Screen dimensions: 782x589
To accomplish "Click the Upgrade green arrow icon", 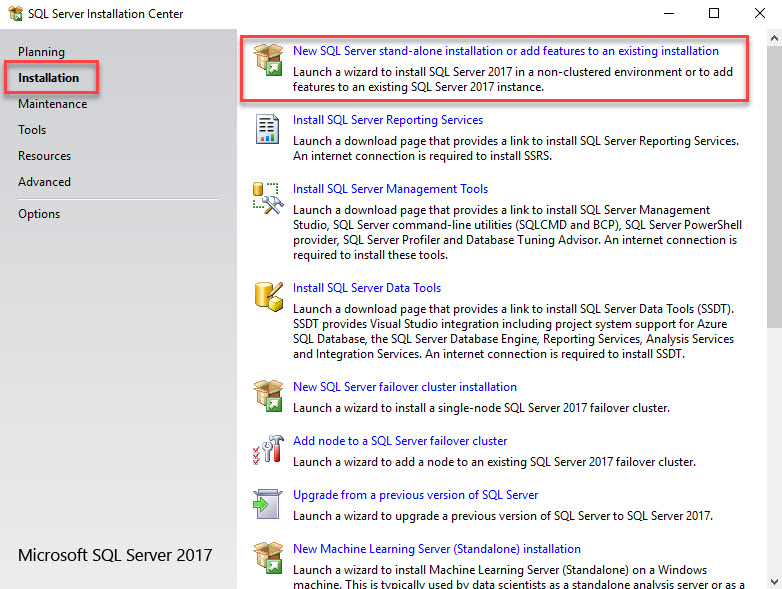I will coord(267,504).
